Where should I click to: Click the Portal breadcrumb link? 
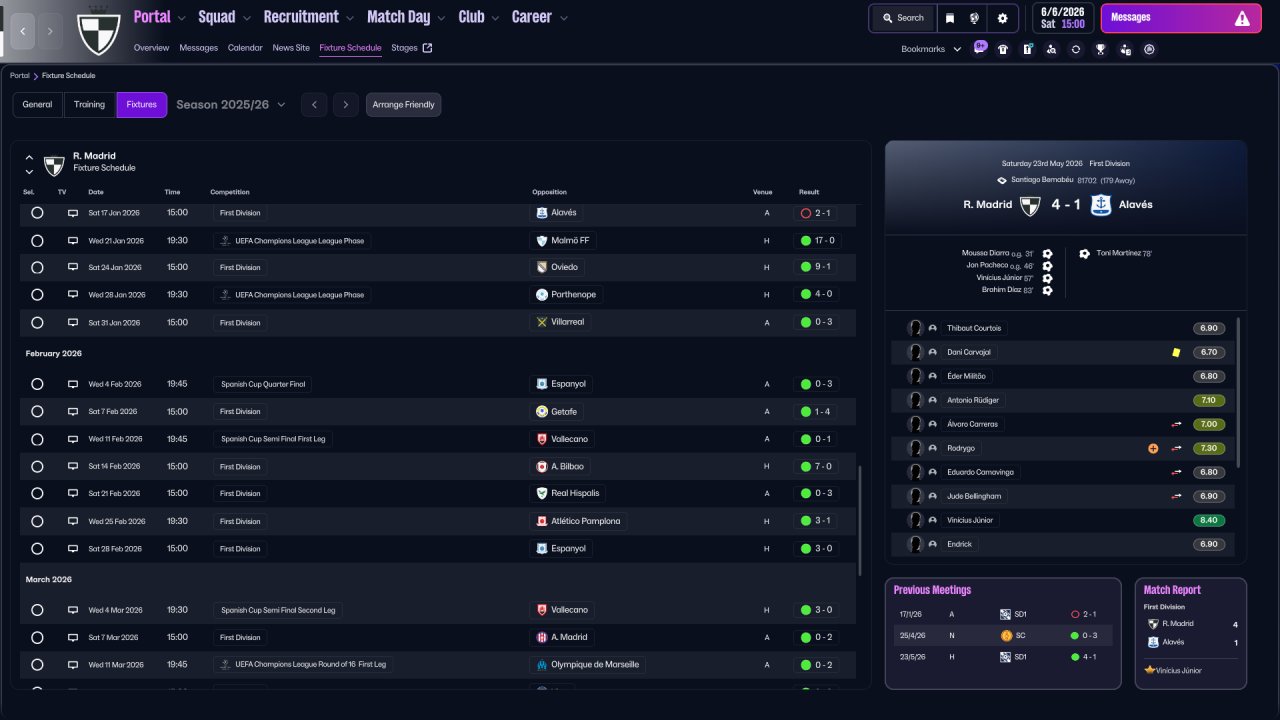tap(20, 76)
